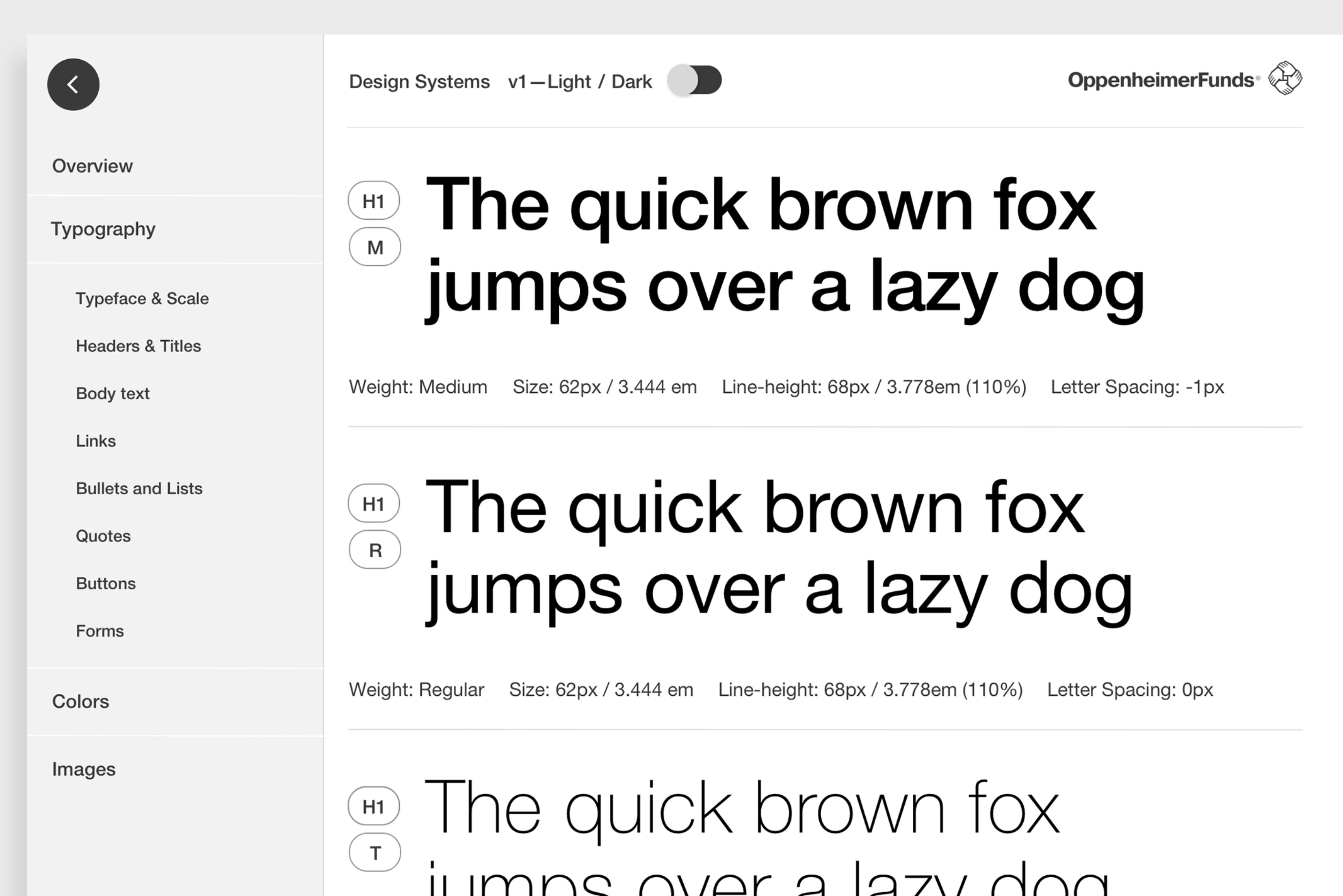Expand the Colors sidebar section
Viewport: 1343px width, 896px height.
tap(81, 701)
